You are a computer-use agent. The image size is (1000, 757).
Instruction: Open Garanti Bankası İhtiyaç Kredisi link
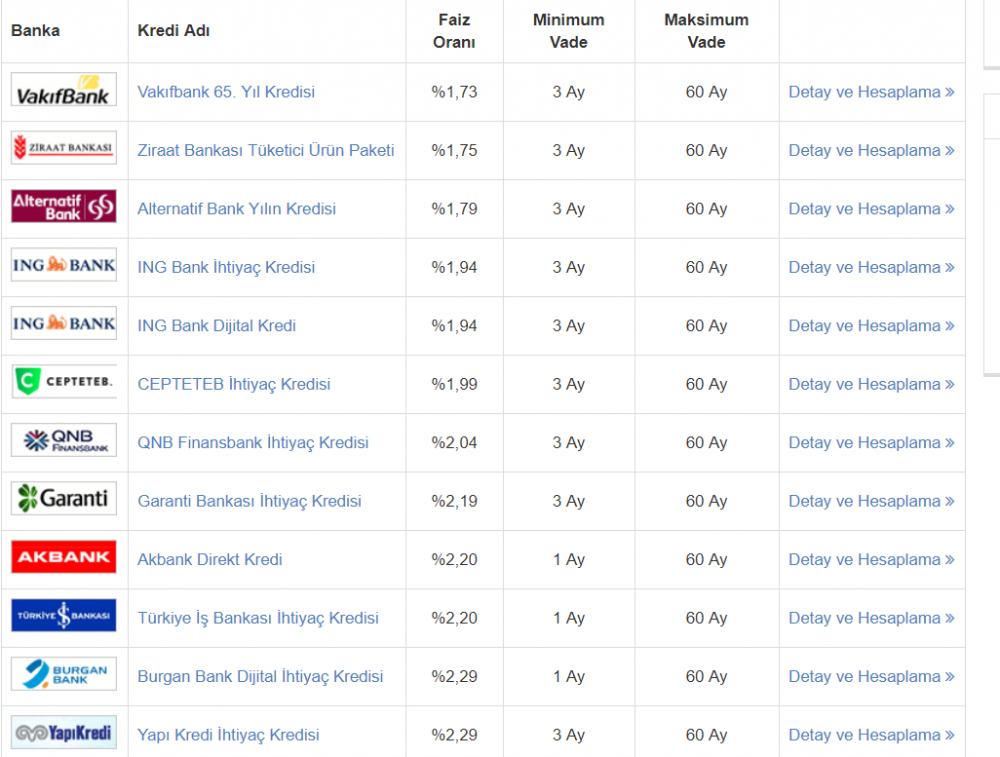click(x=249, y=501)
